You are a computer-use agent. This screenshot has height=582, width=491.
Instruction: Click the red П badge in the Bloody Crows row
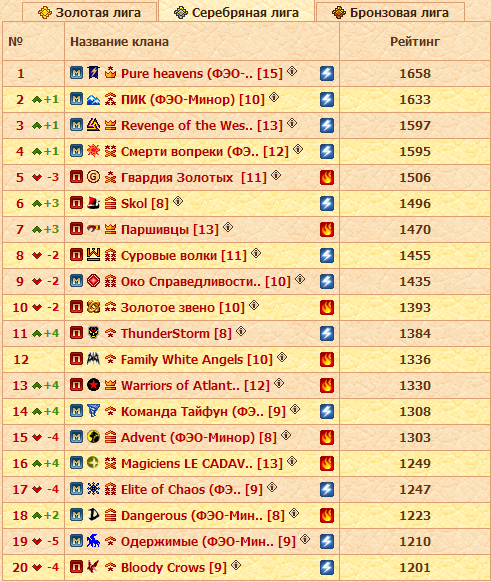[76, 567]
